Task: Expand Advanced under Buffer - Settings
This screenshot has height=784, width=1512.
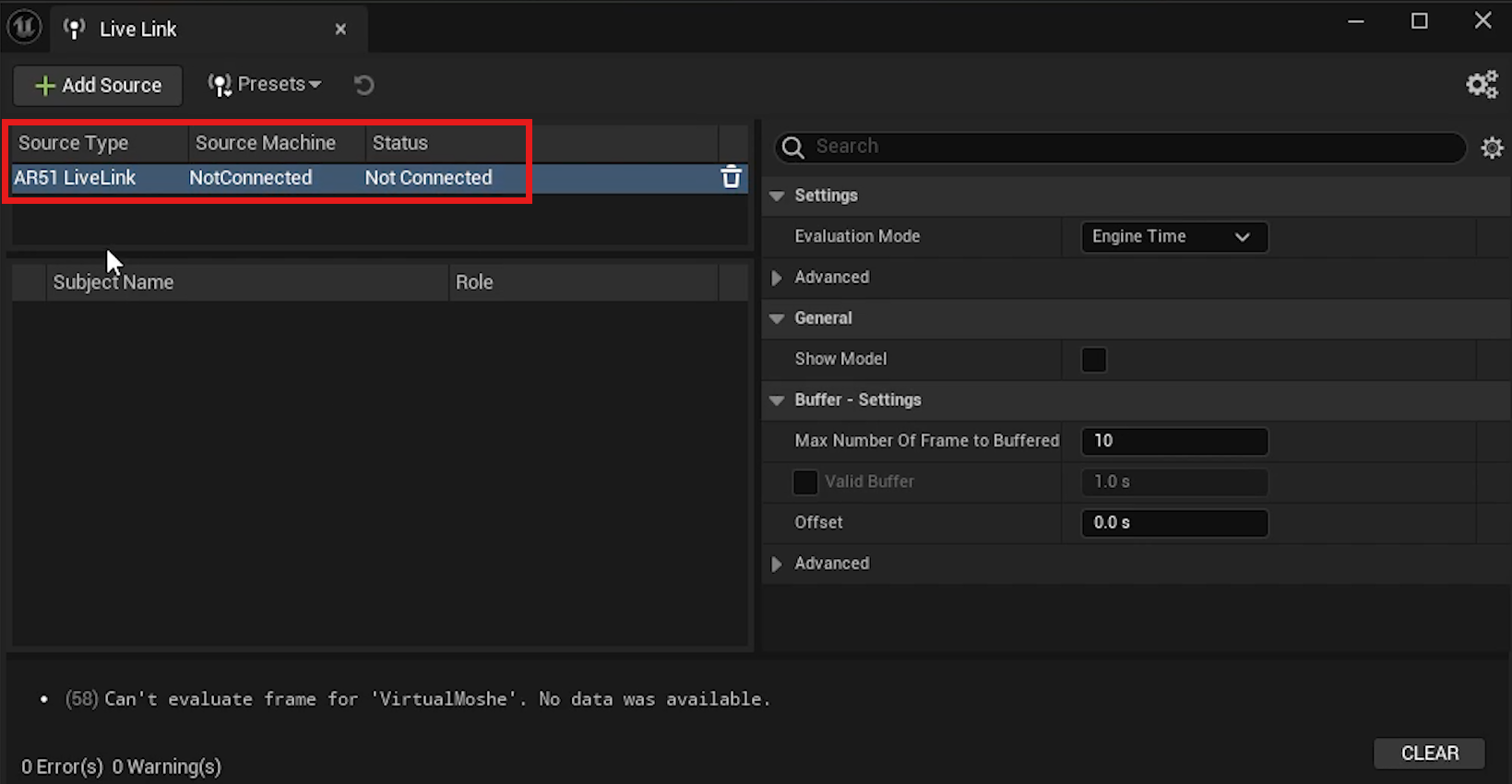Action: click(x=777, y=564)
